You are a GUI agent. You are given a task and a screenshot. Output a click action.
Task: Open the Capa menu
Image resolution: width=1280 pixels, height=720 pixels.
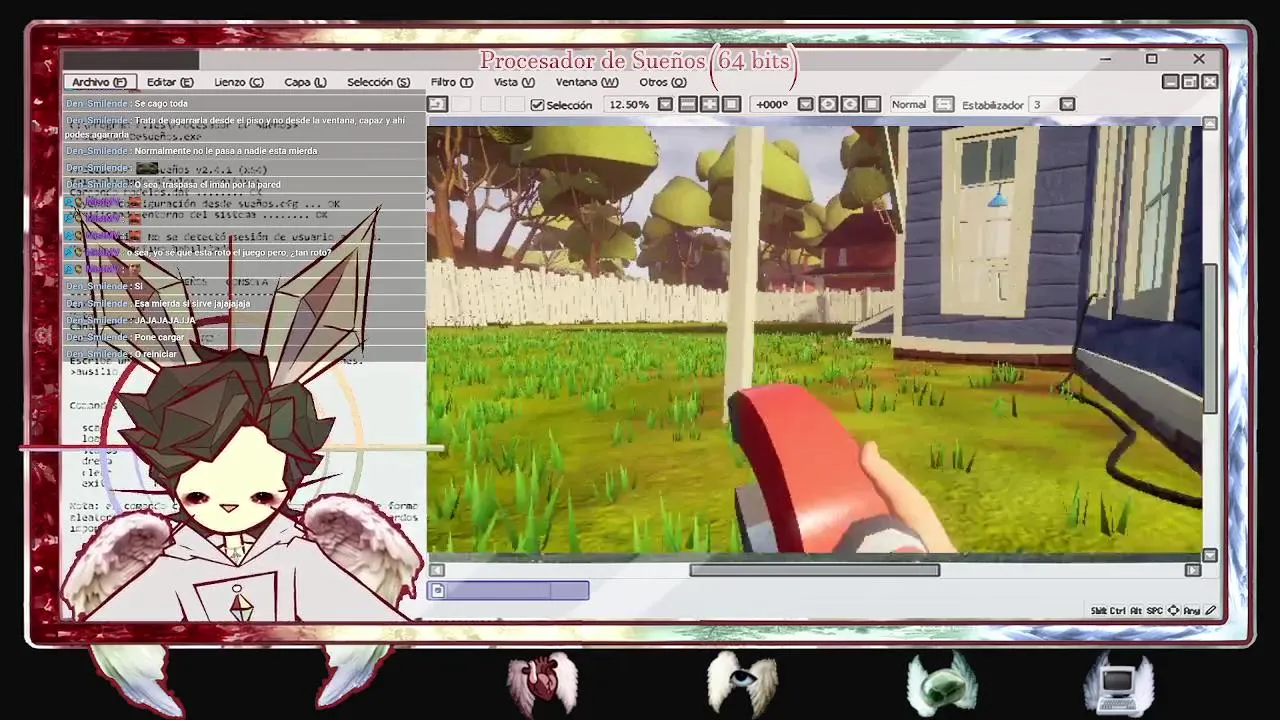point(305,82)
